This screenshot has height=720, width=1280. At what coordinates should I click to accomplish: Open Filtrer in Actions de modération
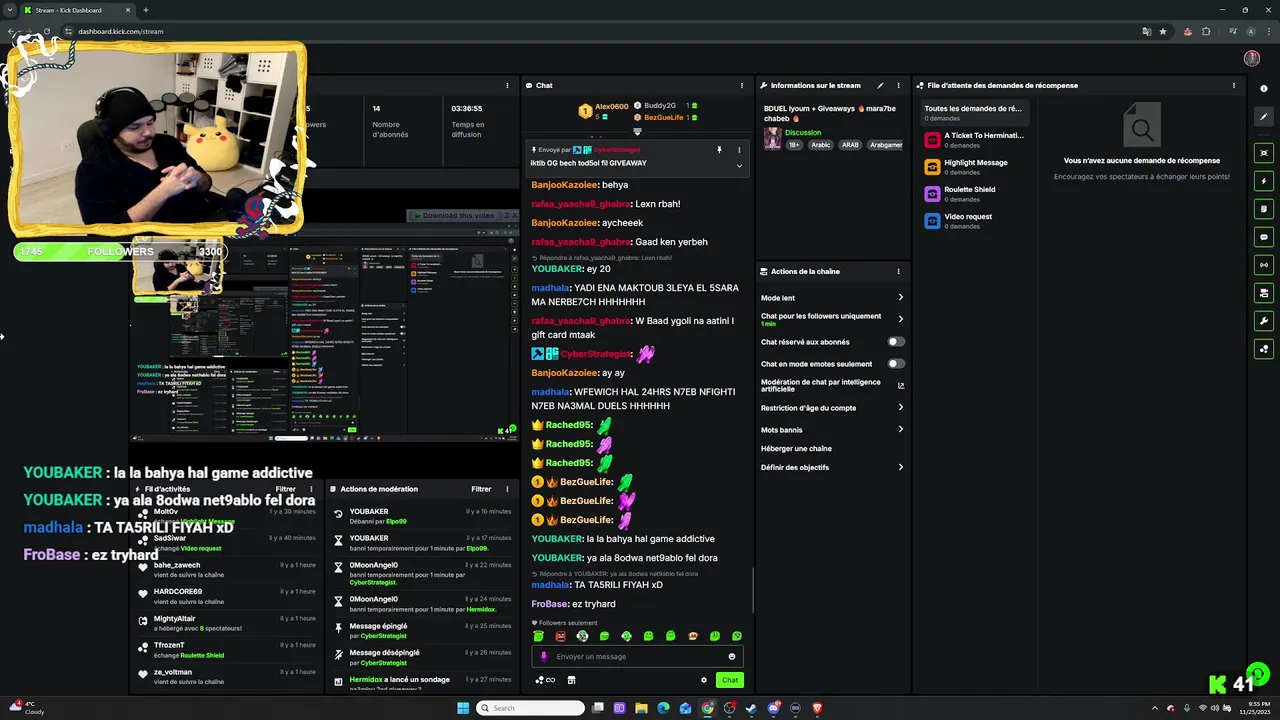coord(481,489)
